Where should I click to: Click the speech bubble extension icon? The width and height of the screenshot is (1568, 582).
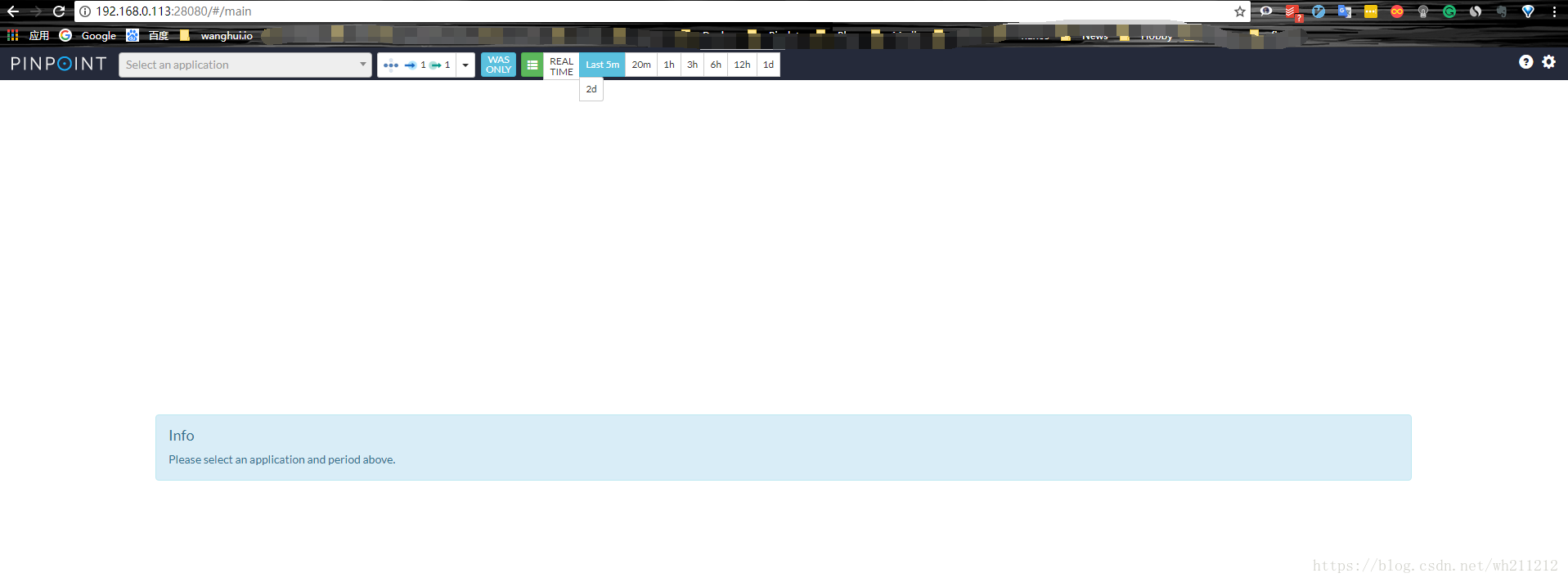click(1266, 11)
